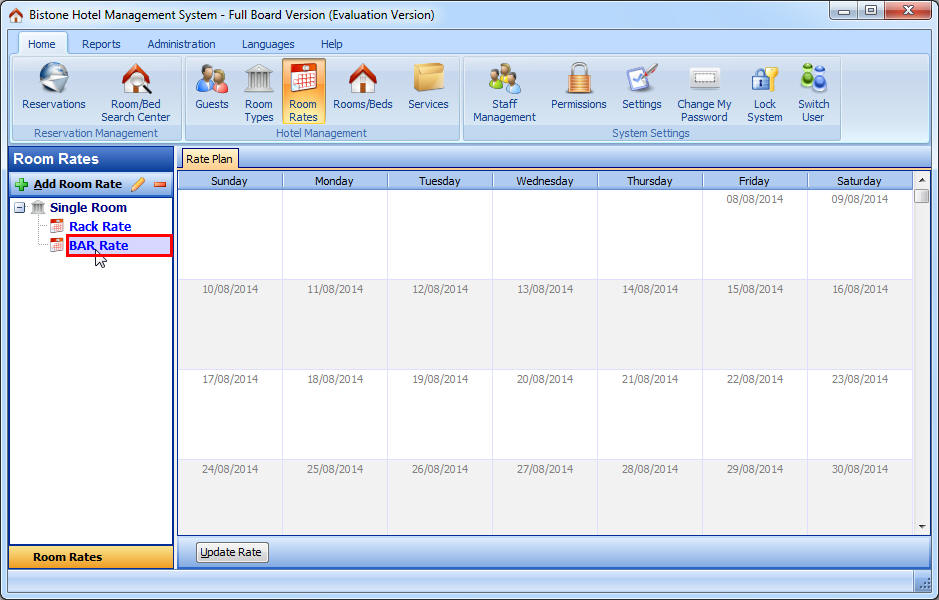Screen dimensions: 939x600
Task: Select Rack Rate in the tree
Action: point(100,227)
